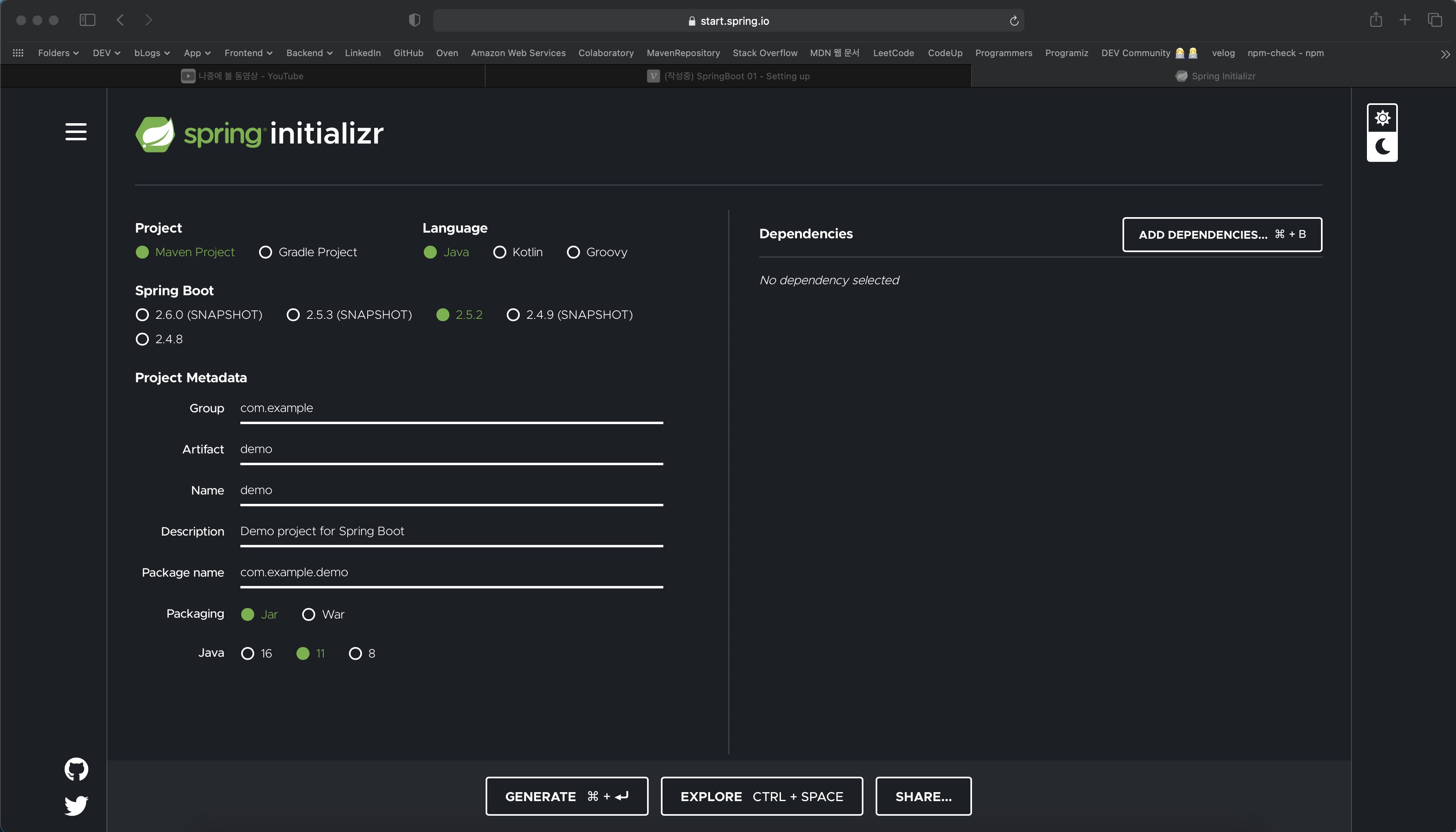The image size is (1456, 832).
Task: Click the Artifact input field
Action: pos(451,450)
